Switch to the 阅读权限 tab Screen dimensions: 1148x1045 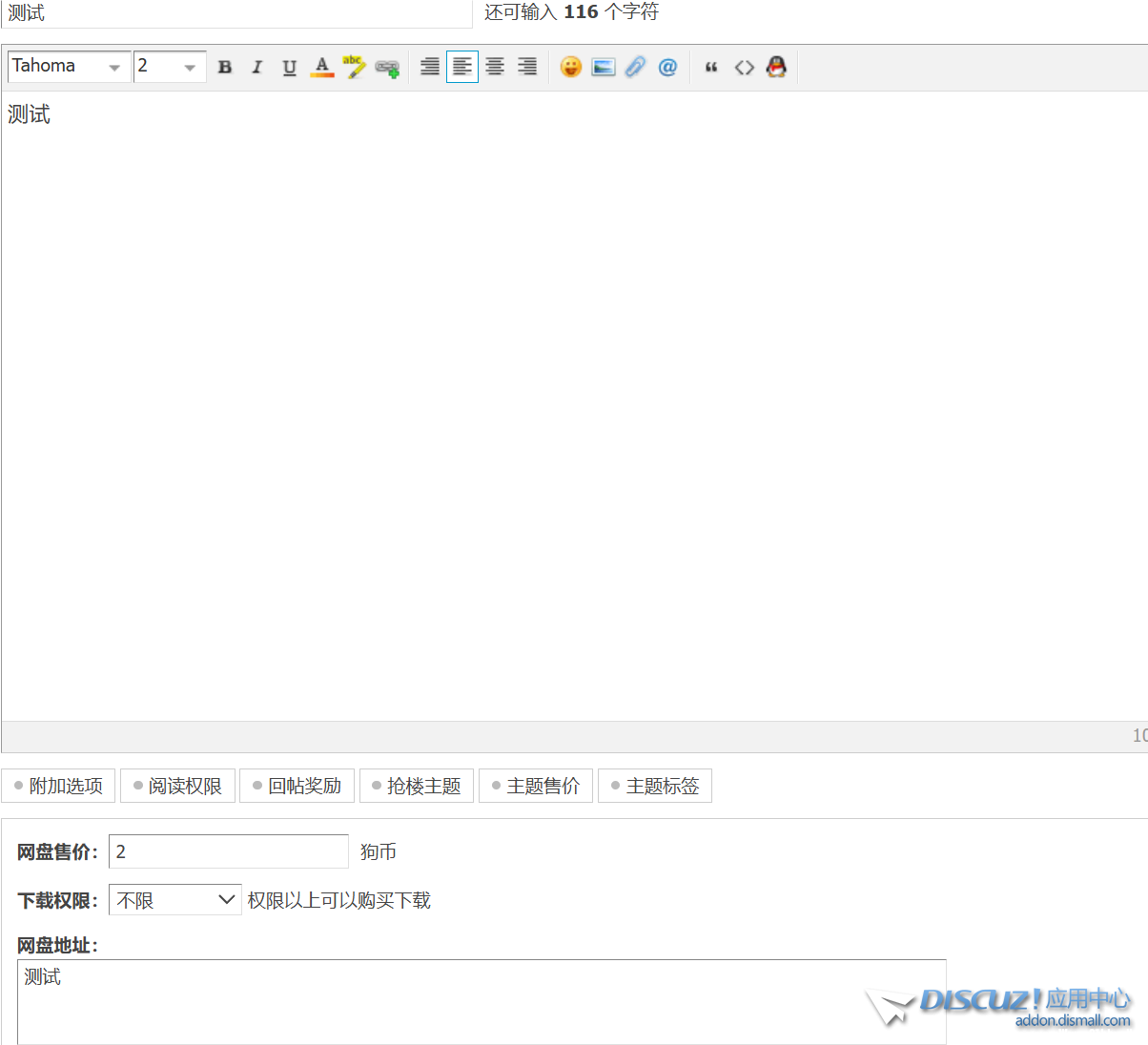(178, 786)
